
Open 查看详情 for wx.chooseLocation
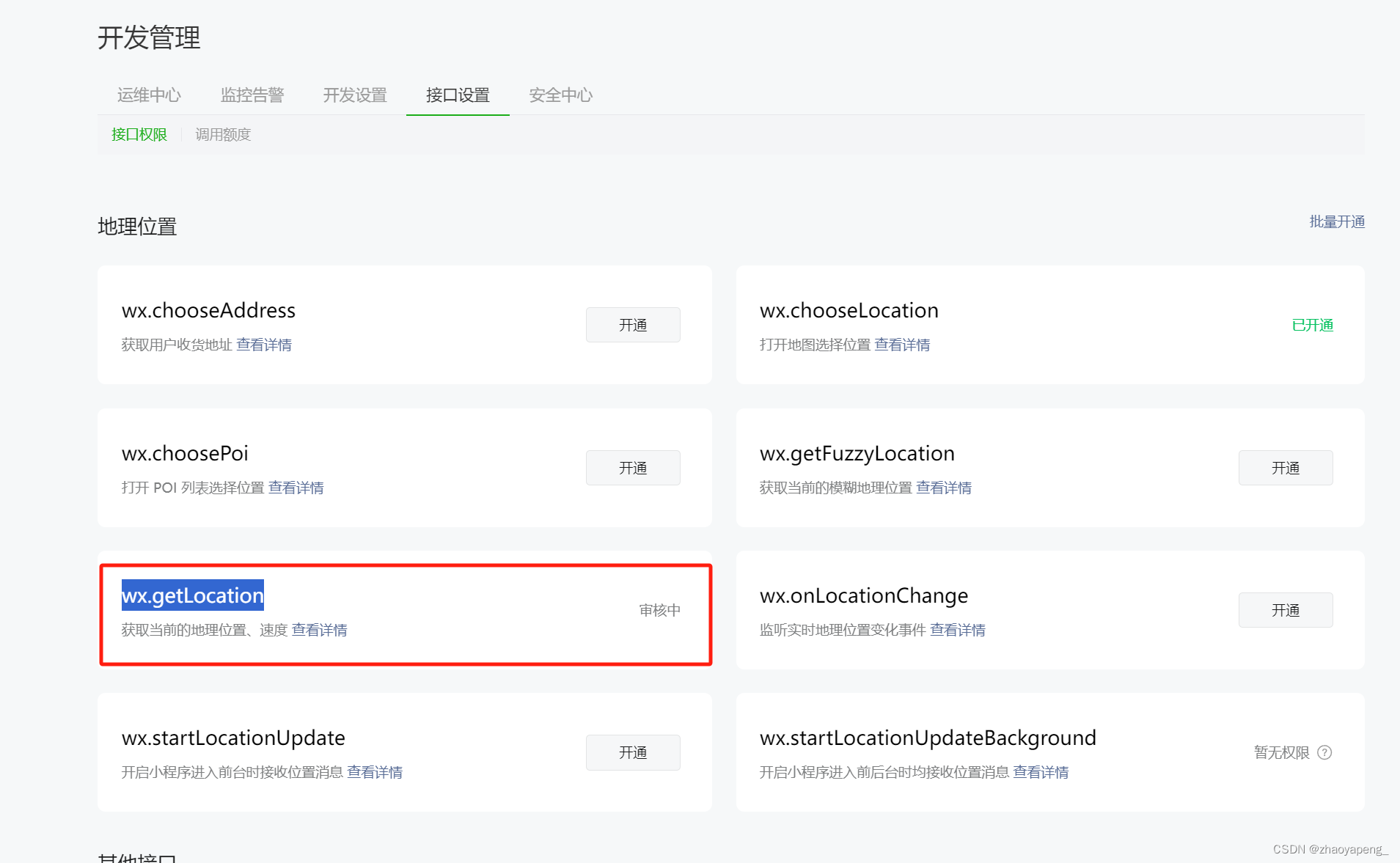coord(902,345)
